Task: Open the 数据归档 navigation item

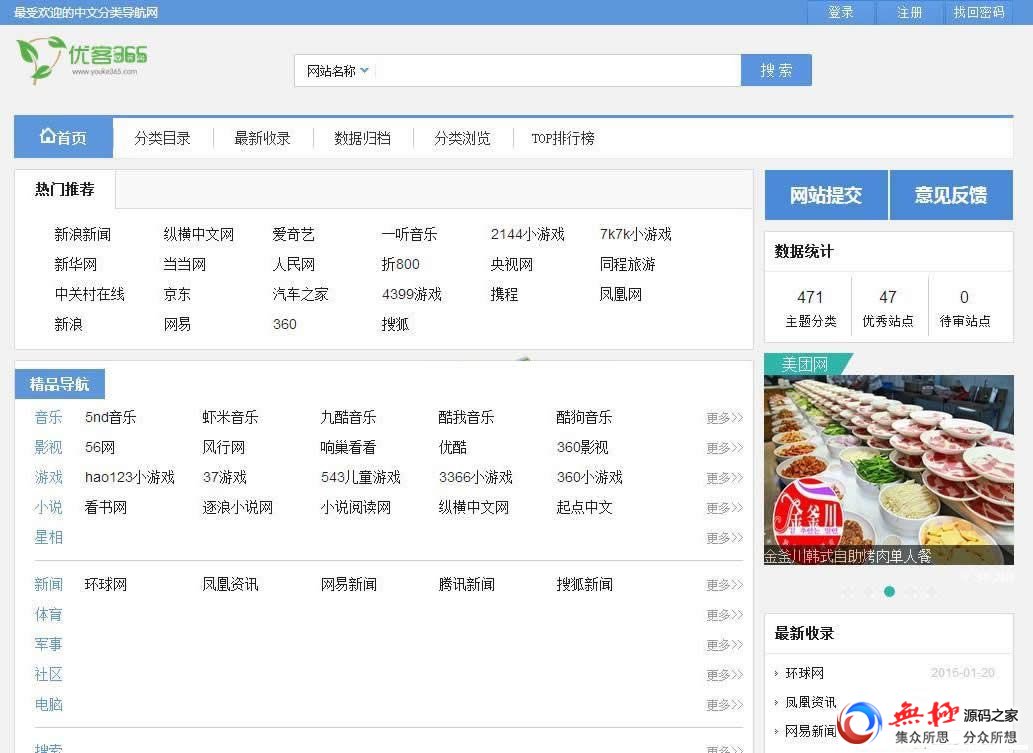Action: pos(362,138)
